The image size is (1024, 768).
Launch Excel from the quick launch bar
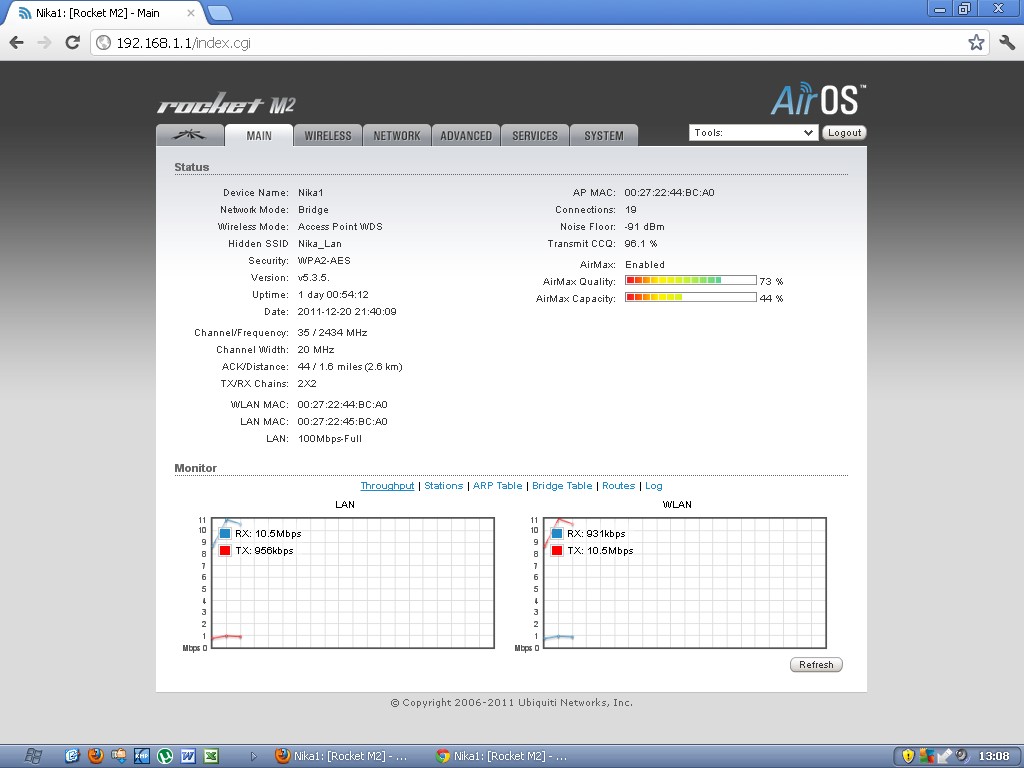[211, 756]
